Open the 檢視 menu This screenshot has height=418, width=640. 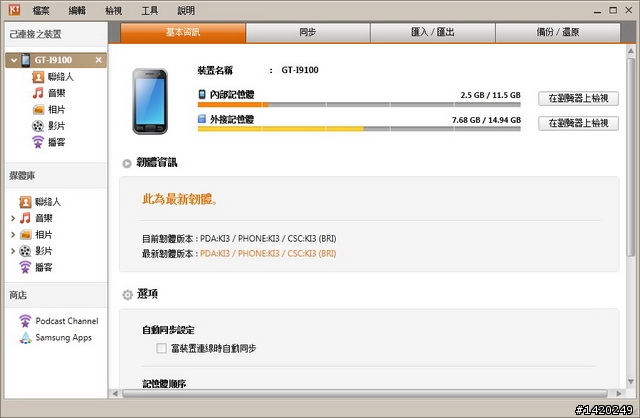[113, 11]
